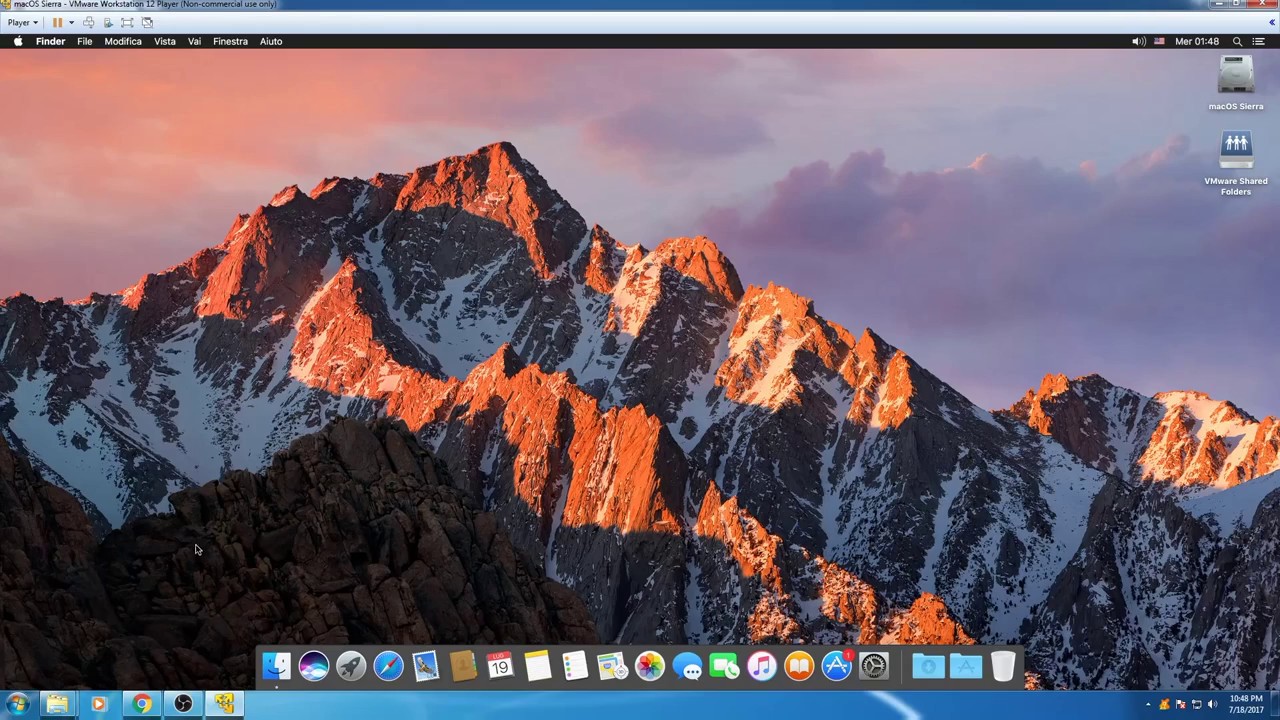Launch Siri from the dock
The height and width of the screenshot is (720, 1280).
pyautogui.click(x=314, y=666)
